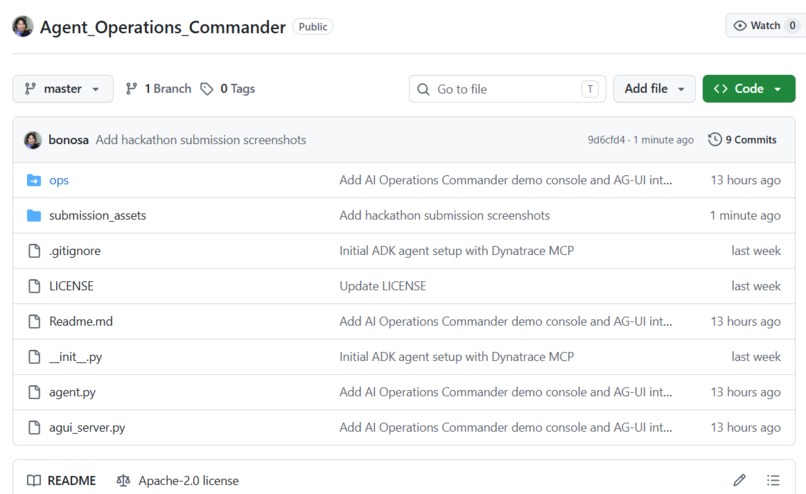The width and height of the screenshot is (806, 494).
Task: Open commit message in the agent.py row
Action: pos(505,392)
